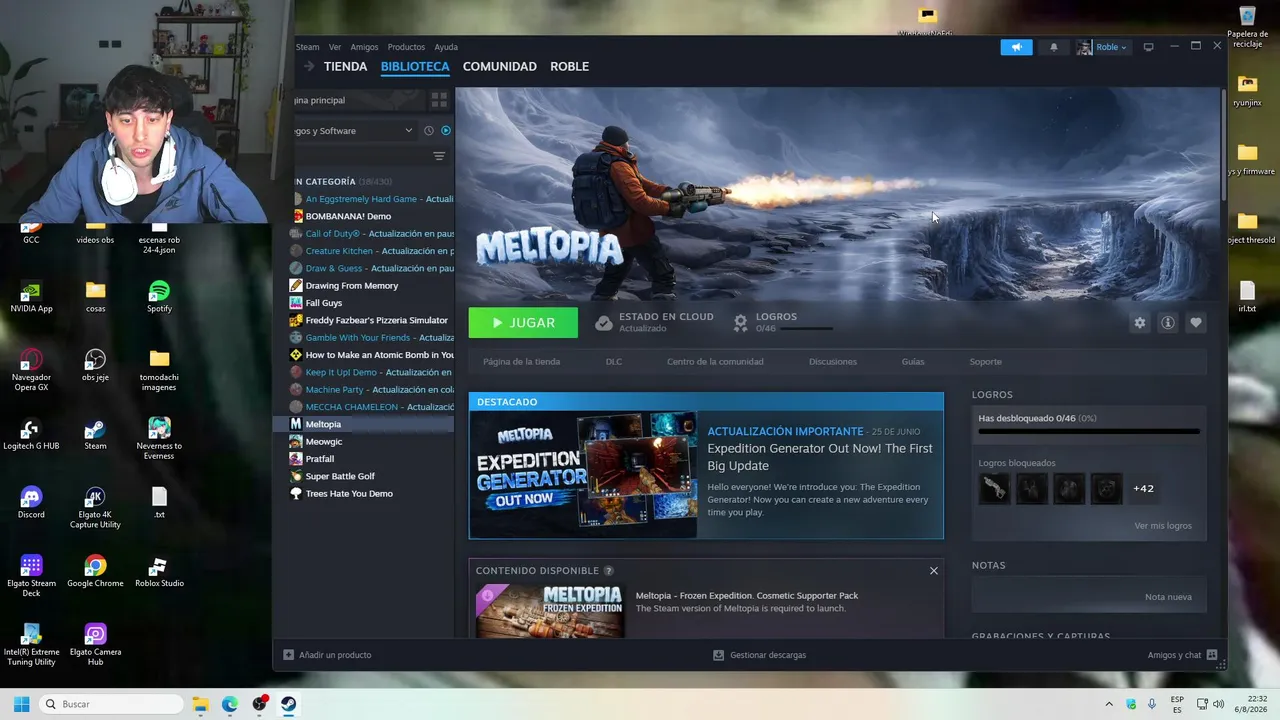This screenshot has width=1280, height=720.
Task: Open the NVIDIA App desktop shortcut
Action: pyautogui.click(x=31, y=296)
